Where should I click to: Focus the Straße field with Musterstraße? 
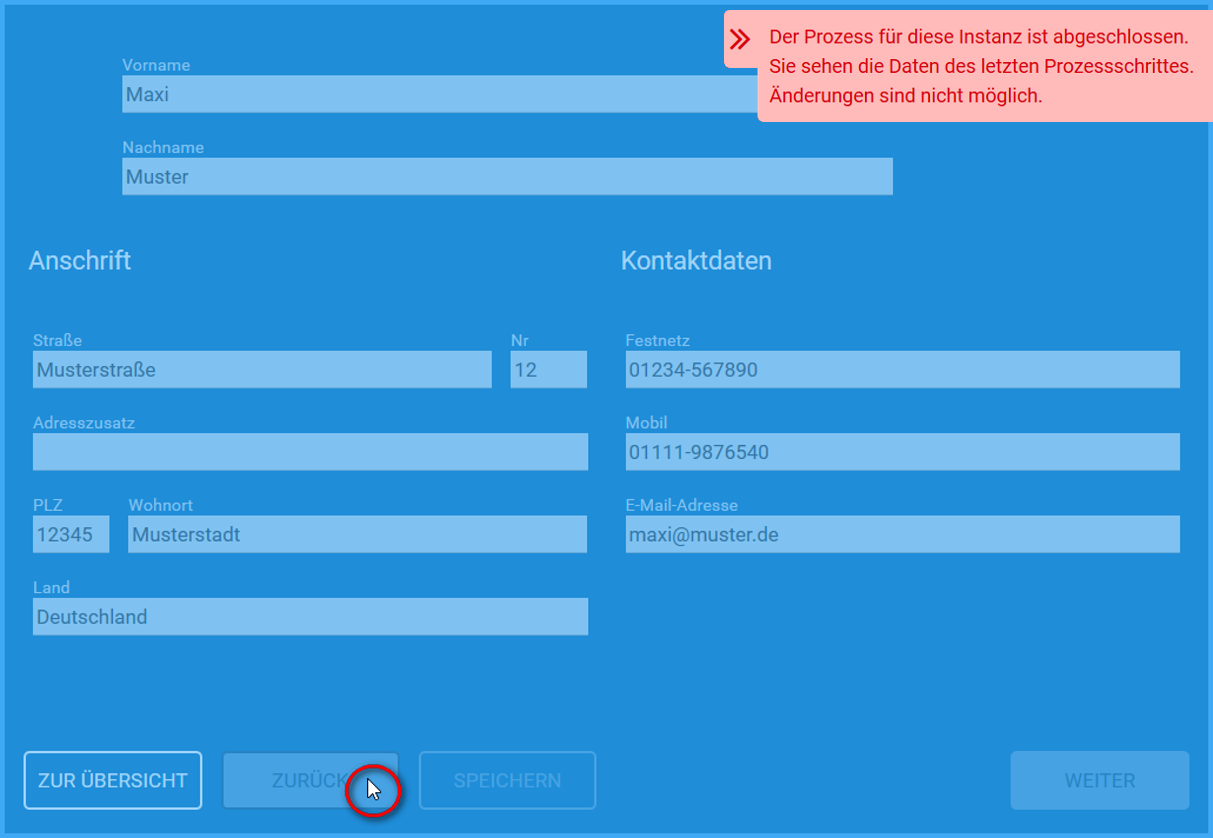(x=262, y=370)
